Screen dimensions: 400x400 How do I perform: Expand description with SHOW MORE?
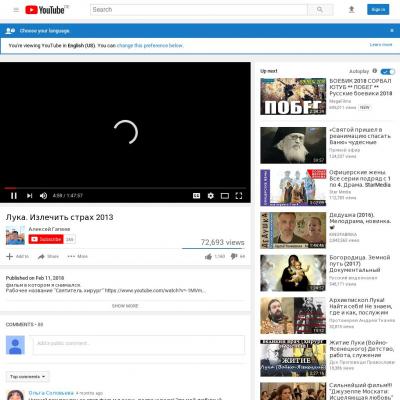click(125, 306)
